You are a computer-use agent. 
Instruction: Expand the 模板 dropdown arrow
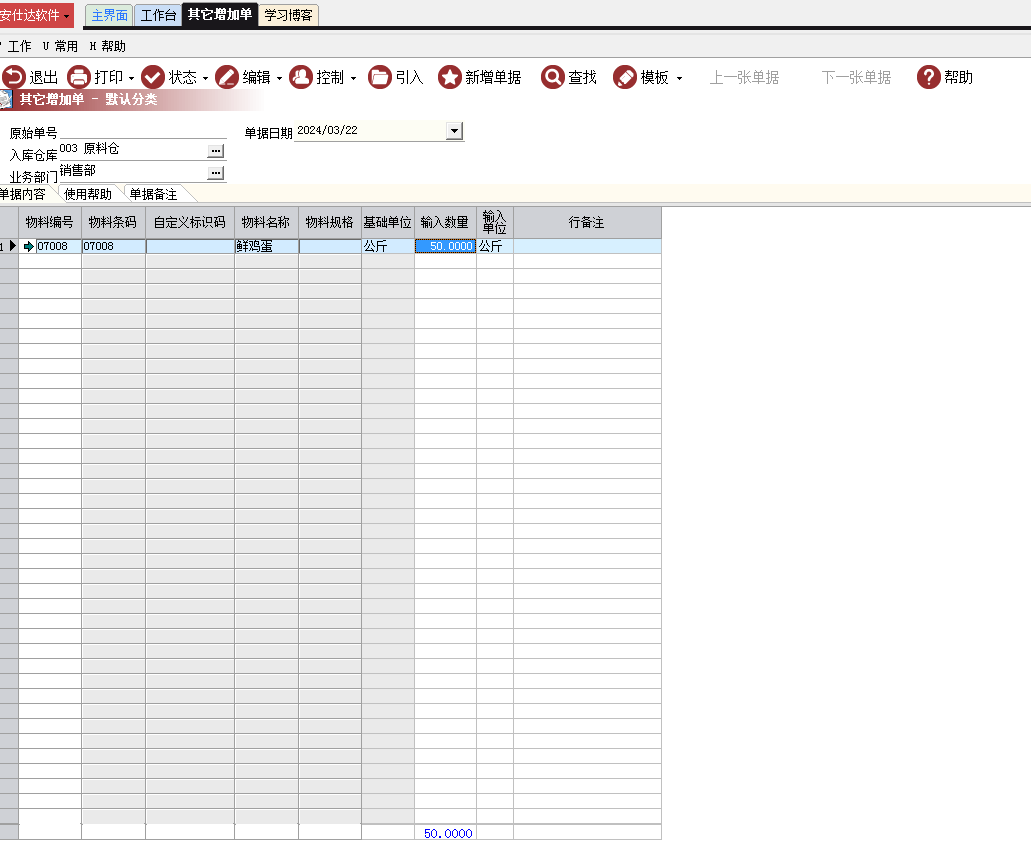(x=679, y=78)
